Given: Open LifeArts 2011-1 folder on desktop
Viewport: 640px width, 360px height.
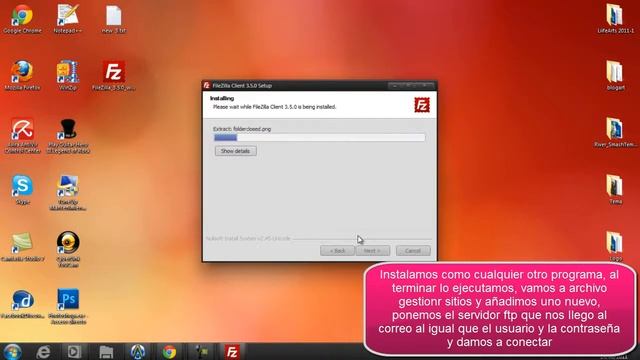Looking at the screenshot, I should (616, 19).
